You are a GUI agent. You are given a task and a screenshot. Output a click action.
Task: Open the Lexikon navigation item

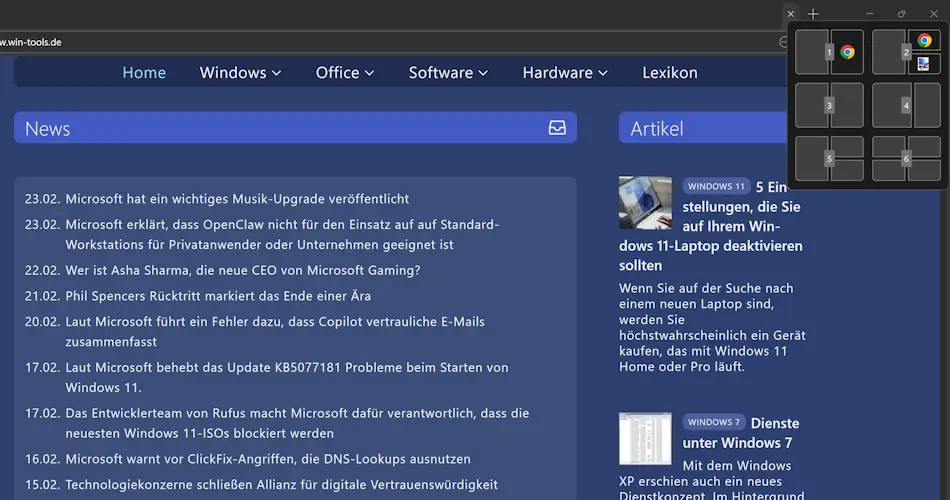coord(669,73)
